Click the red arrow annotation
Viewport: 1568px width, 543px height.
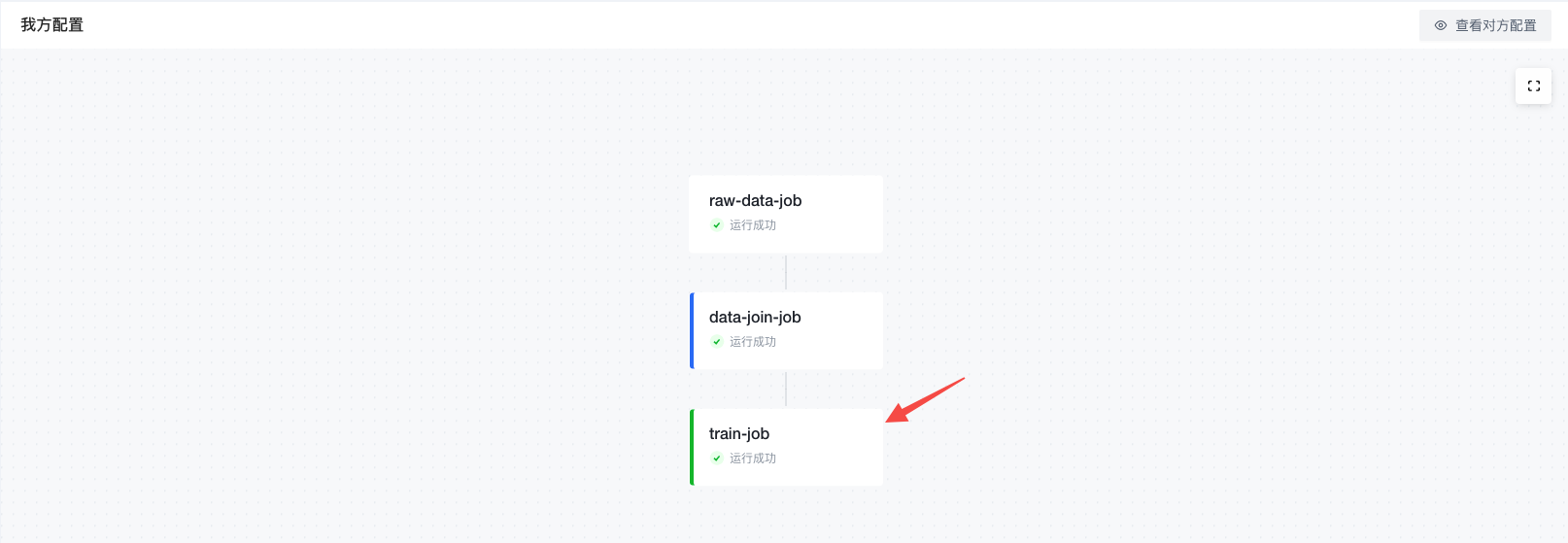point(925,400)
